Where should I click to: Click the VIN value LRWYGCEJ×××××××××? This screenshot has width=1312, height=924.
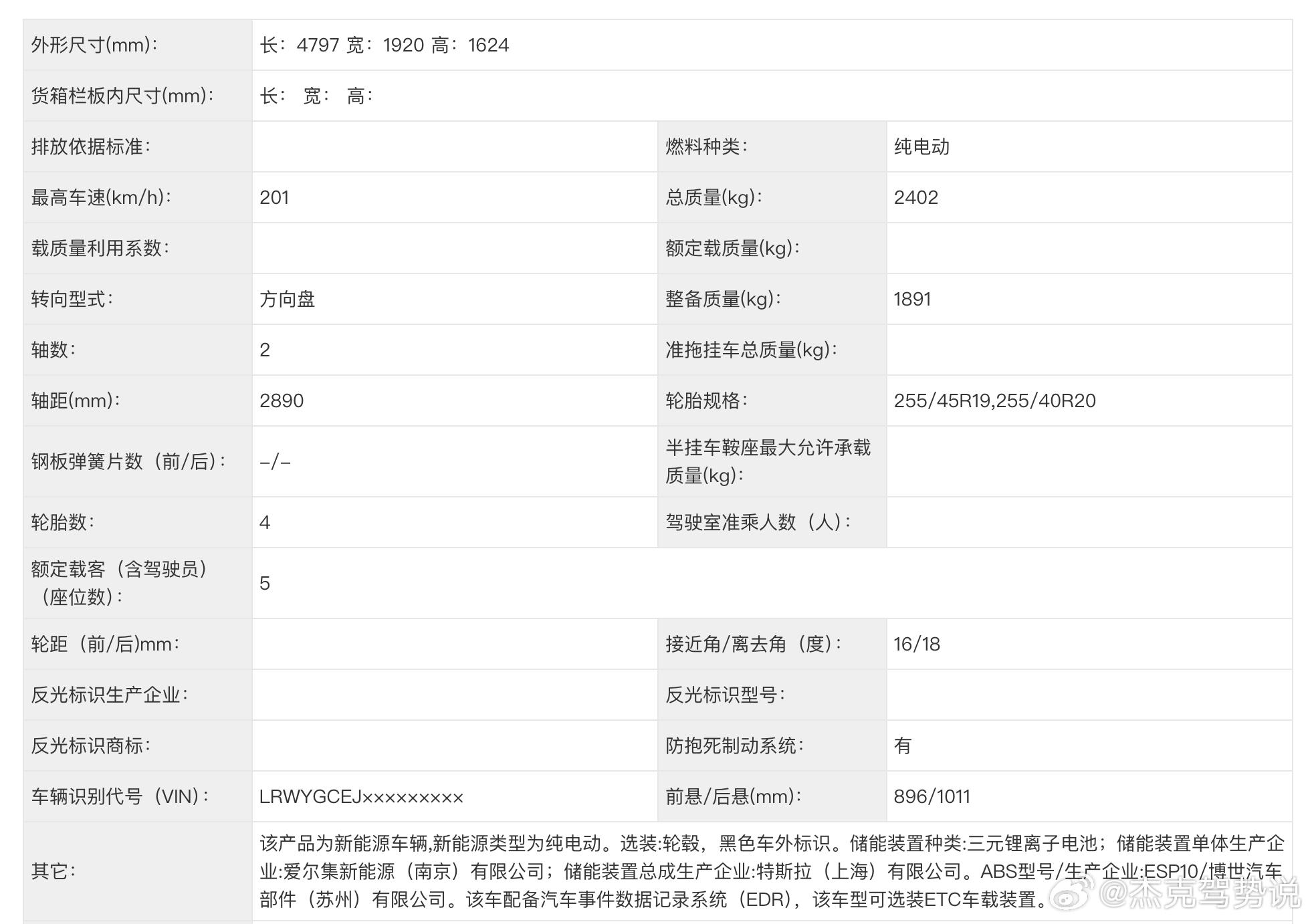click(361, 796)
